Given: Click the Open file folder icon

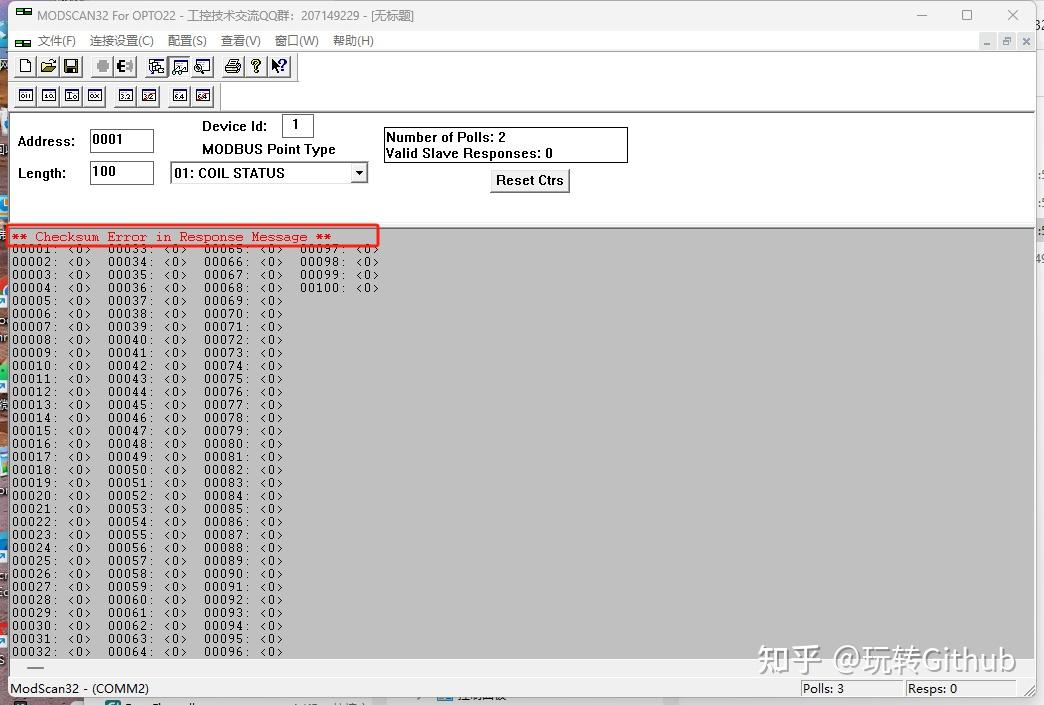Looking at the screenshot, I should (47, 66).
